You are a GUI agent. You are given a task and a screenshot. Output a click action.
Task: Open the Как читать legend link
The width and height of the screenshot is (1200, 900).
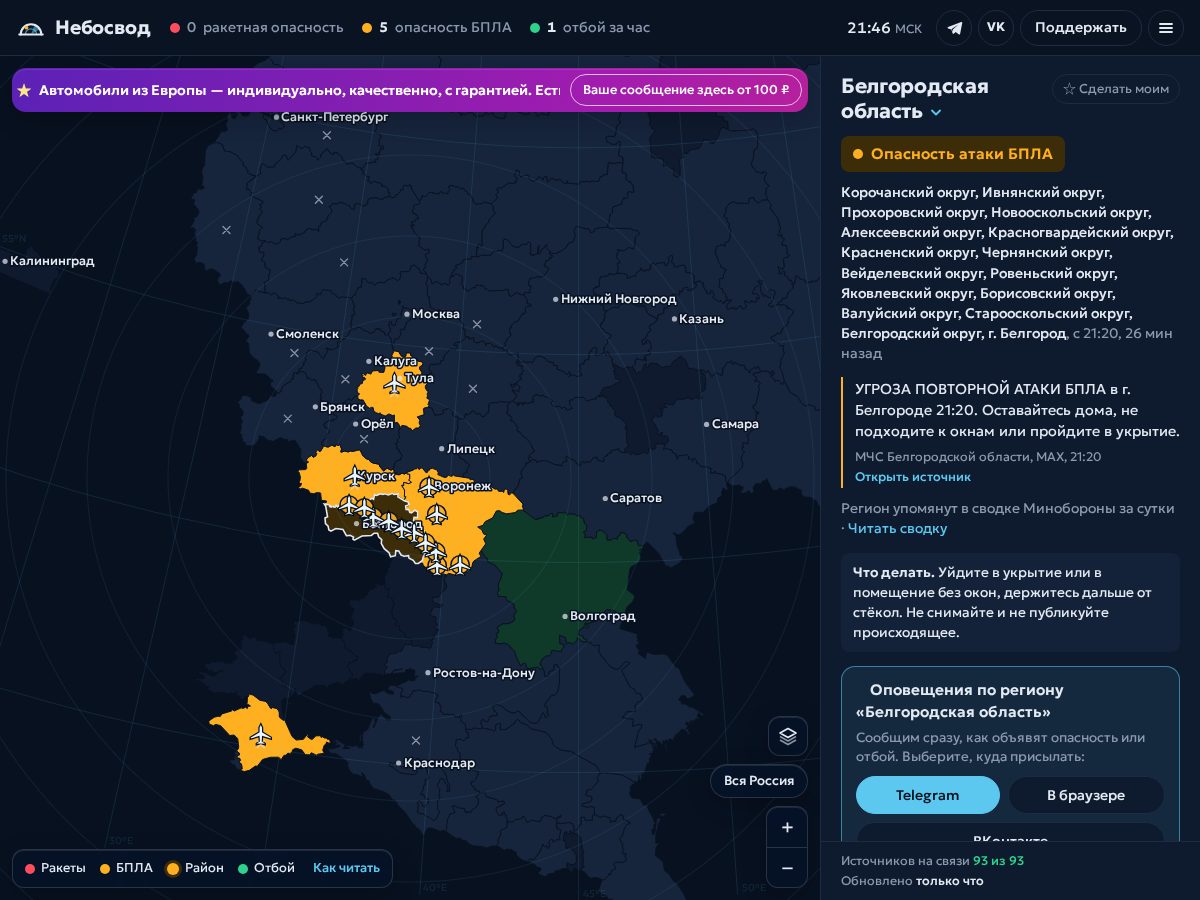pyautogui.click(x=346, y=868)
